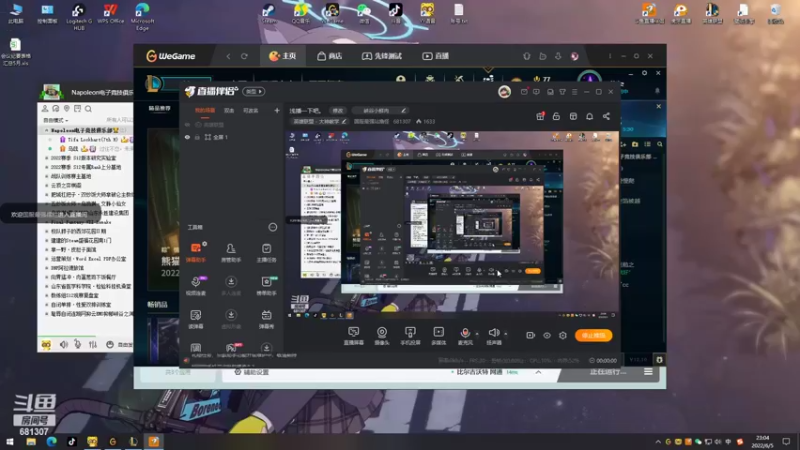
Task: Open the 视频连麦 tool
Action: (196, 286)
